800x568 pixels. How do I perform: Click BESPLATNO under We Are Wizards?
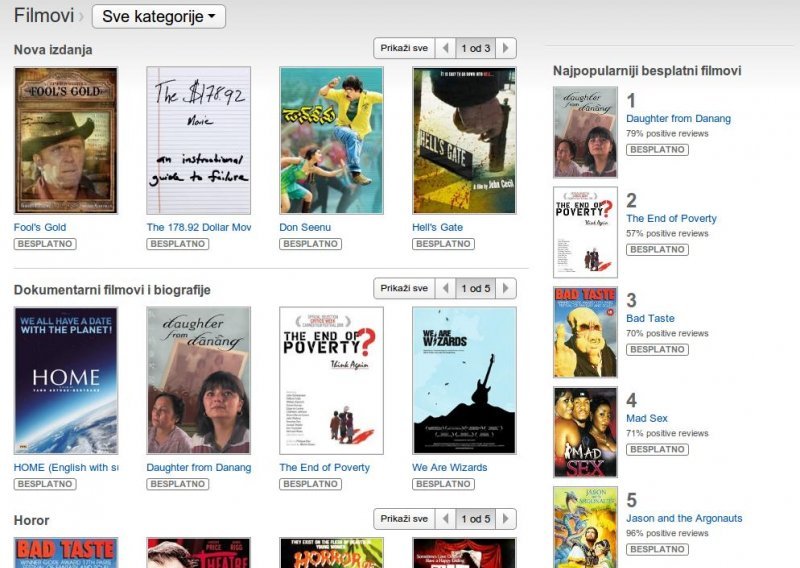(443, 484)
